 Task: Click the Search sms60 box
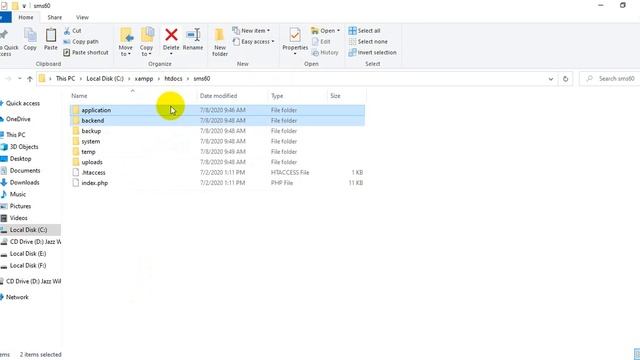(610, 79)
